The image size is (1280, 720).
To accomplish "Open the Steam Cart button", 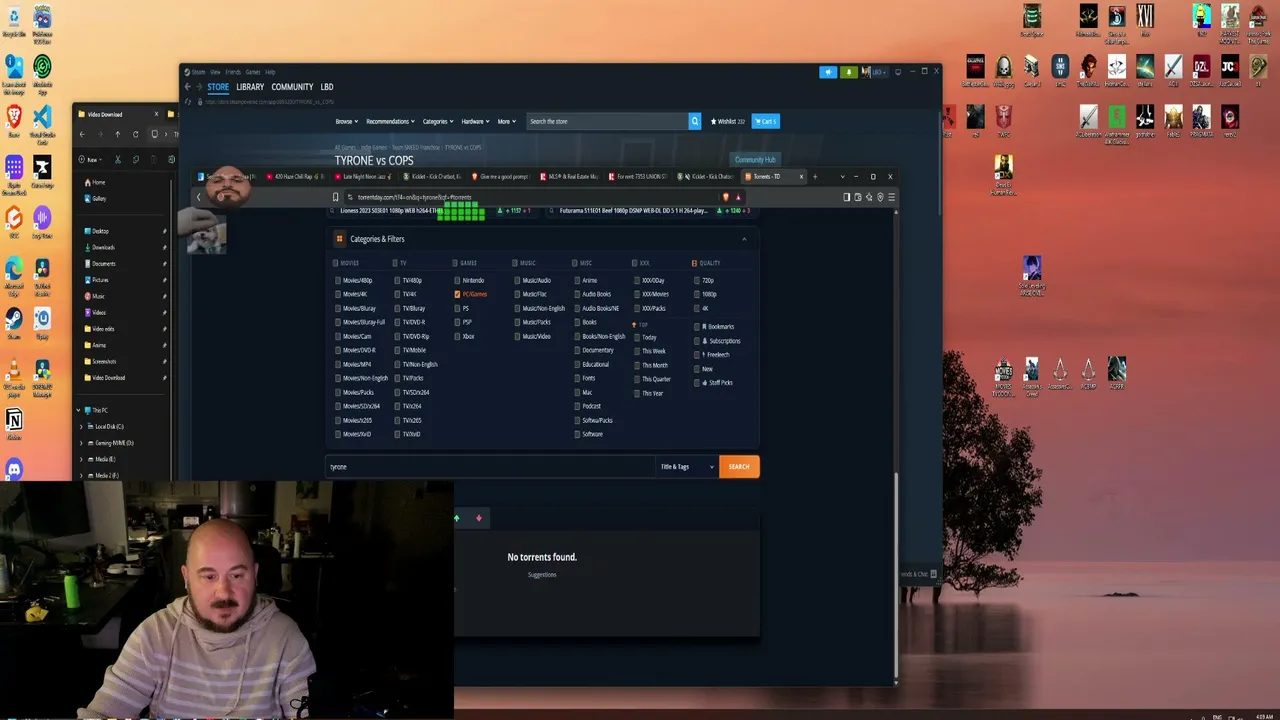I will [766, 121].
